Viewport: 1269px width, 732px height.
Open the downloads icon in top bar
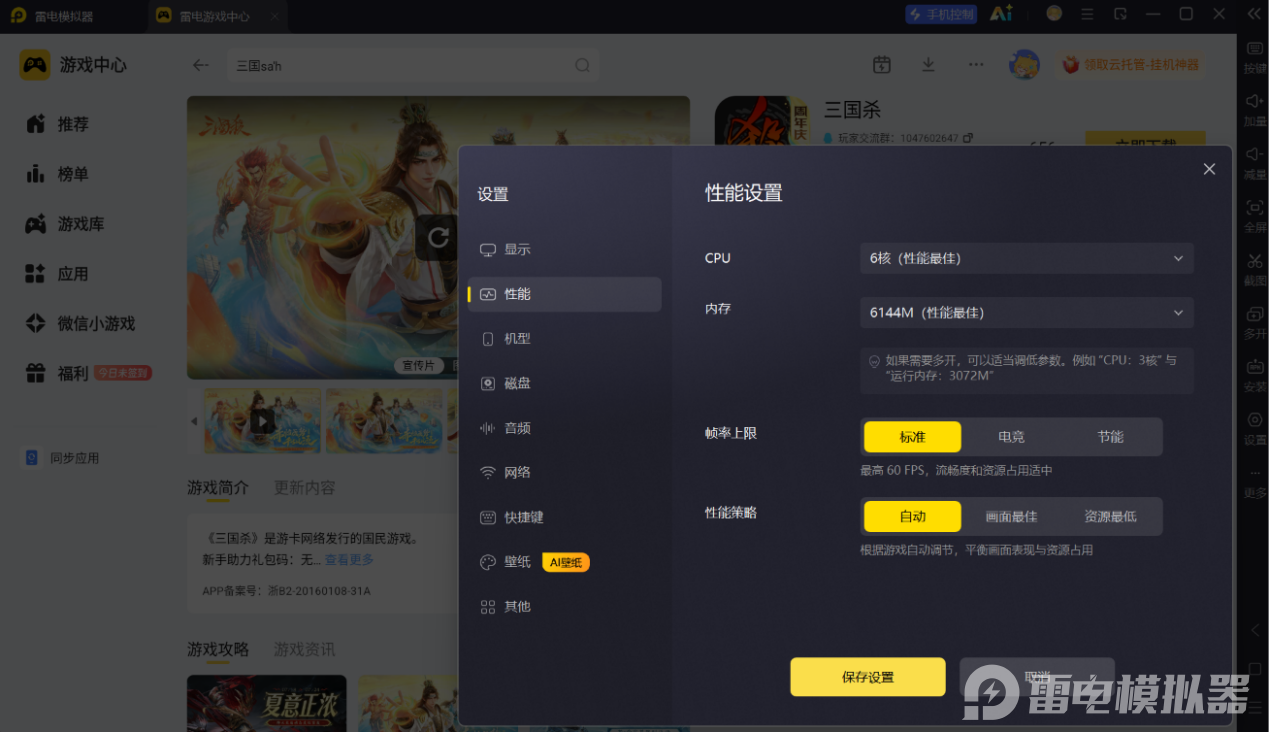pyautogui.click(x=928, y=65)
